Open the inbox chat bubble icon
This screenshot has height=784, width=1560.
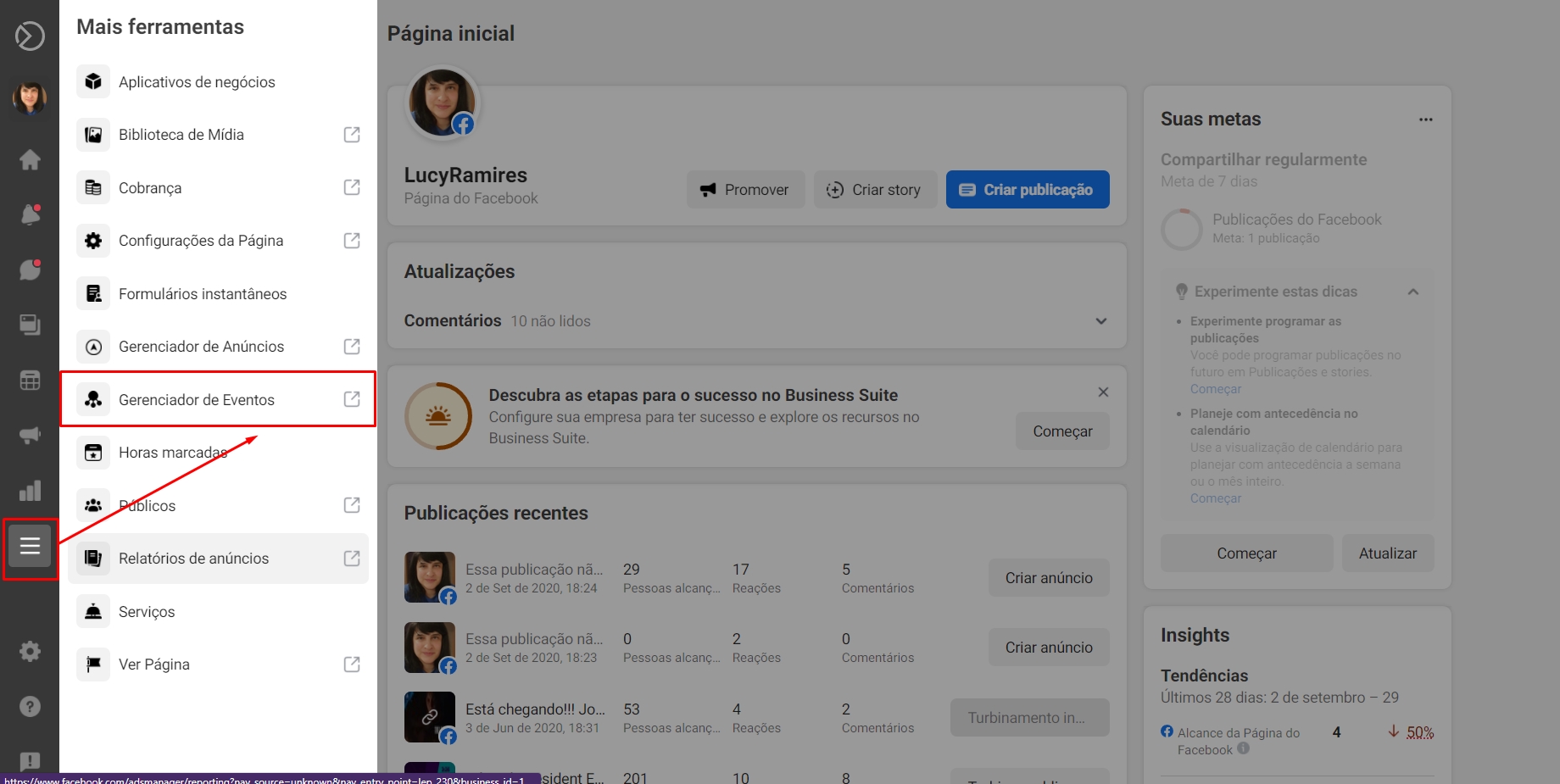click(x=30, y=270)
